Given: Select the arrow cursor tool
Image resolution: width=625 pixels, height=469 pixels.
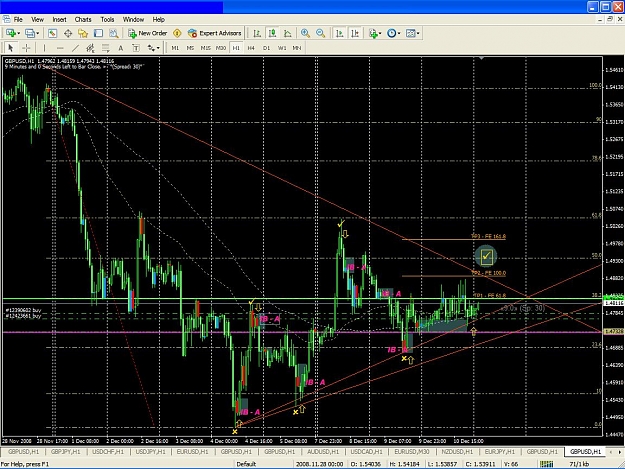Looking at the screenshot, I should click(x=11, y=48).
